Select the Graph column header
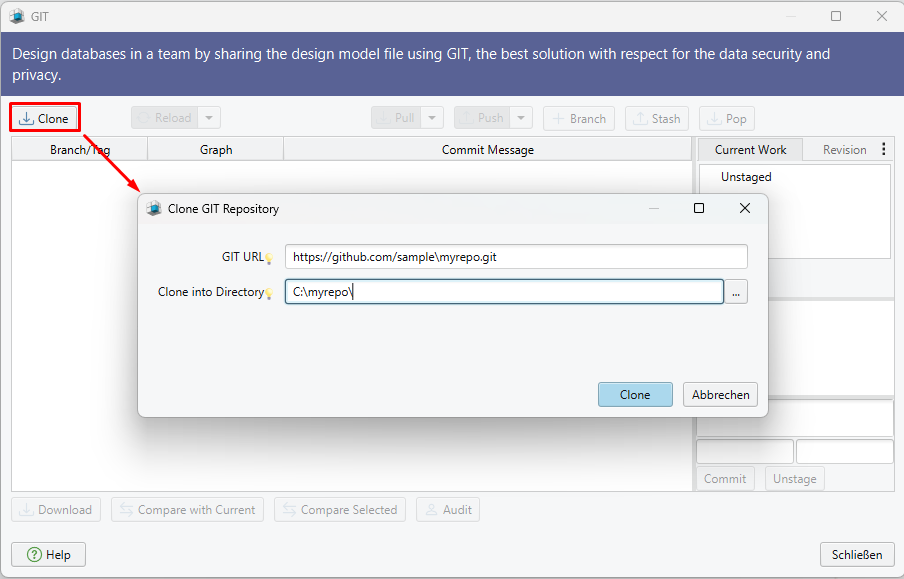 216,149
